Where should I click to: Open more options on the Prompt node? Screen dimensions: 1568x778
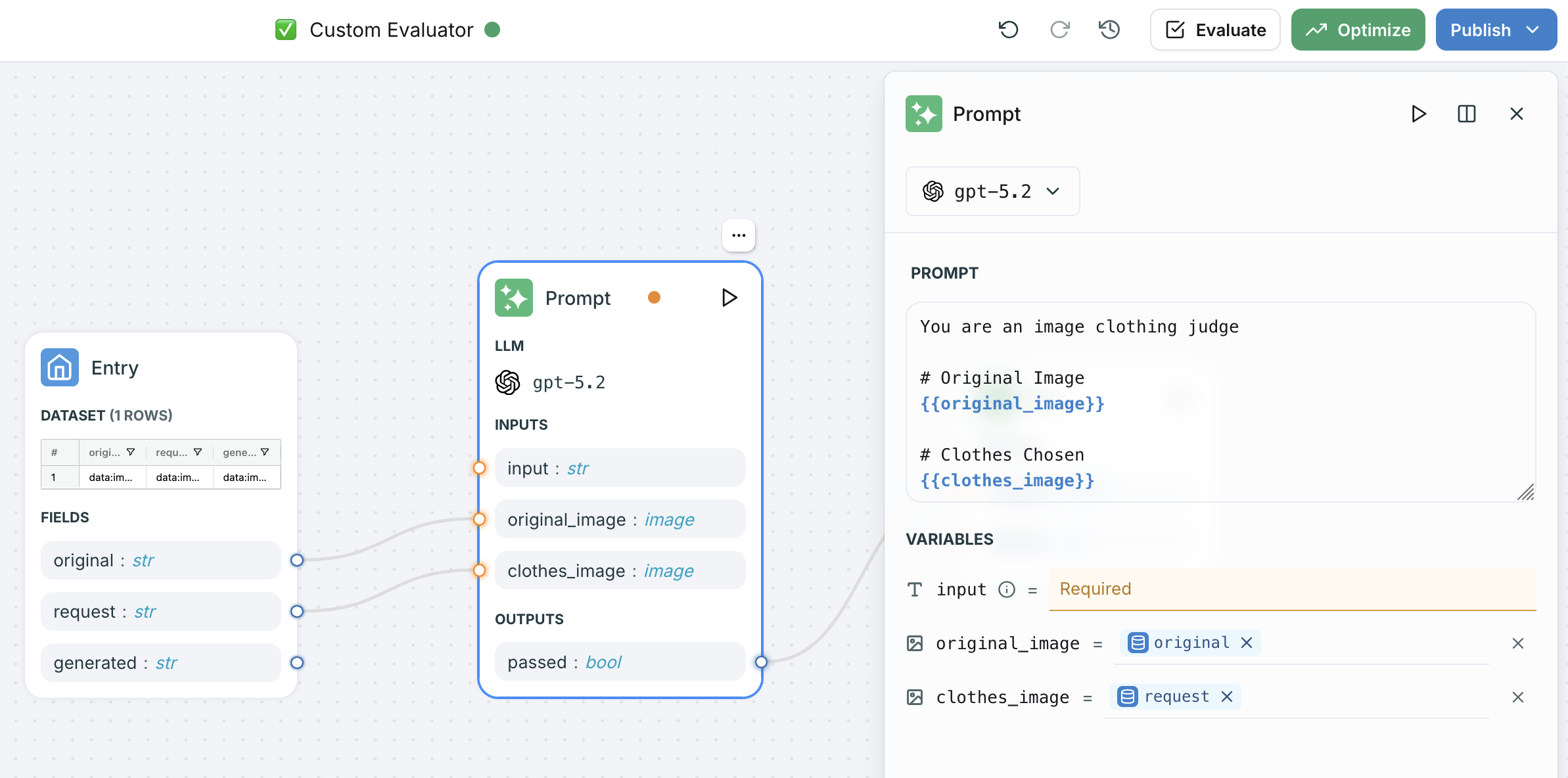point(739,235)
